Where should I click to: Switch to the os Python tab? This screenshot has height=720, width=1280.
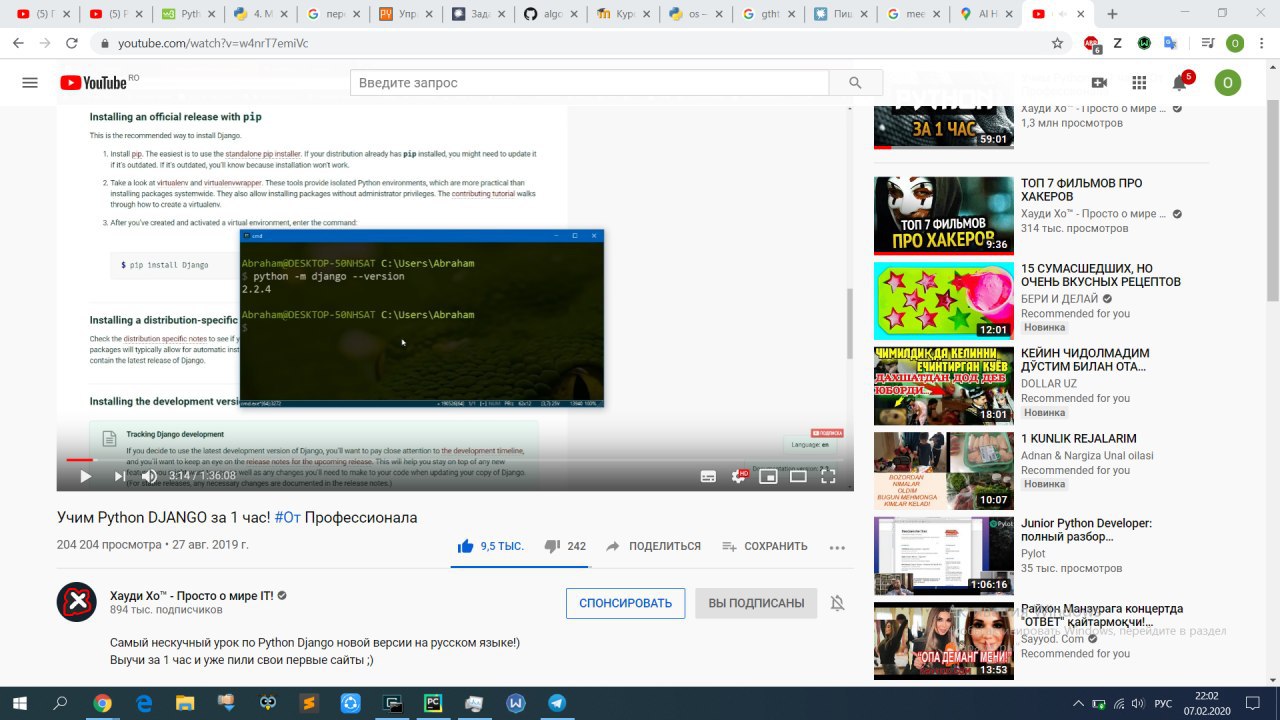point(695,14)
